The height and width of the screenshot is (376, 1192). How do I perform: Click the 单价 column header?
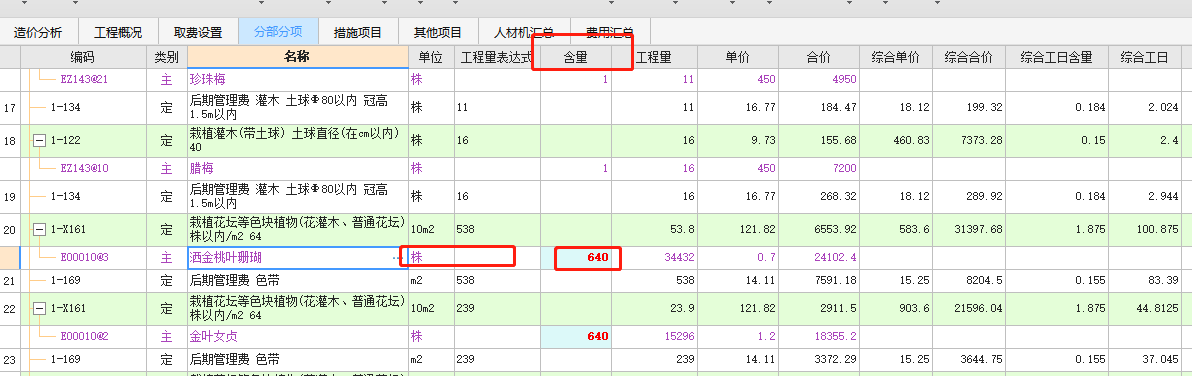(x=738, y=57)
